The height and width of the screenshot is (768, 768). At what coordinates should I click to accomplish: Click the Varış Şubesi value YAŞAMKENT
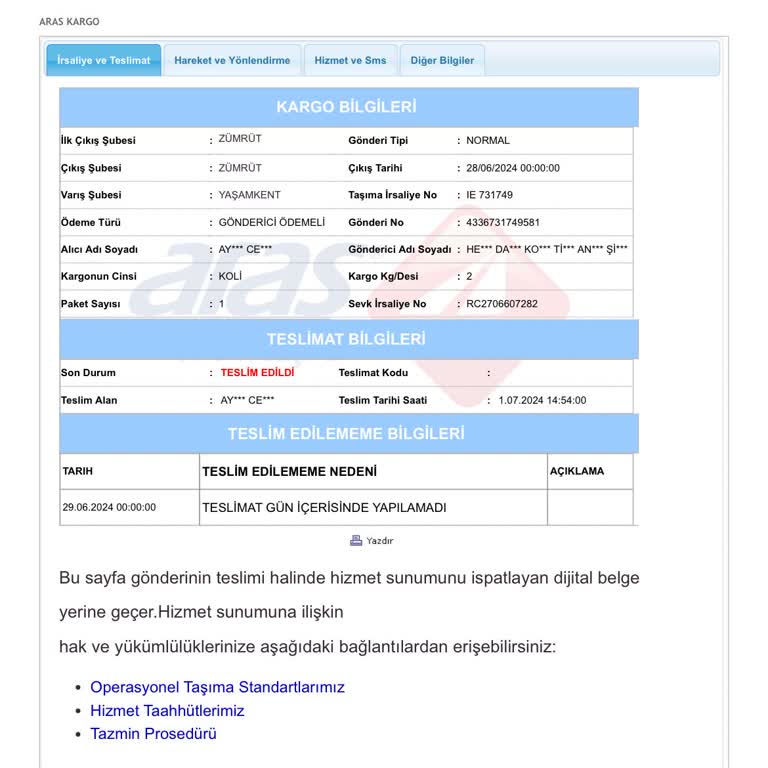pos(249,195)
